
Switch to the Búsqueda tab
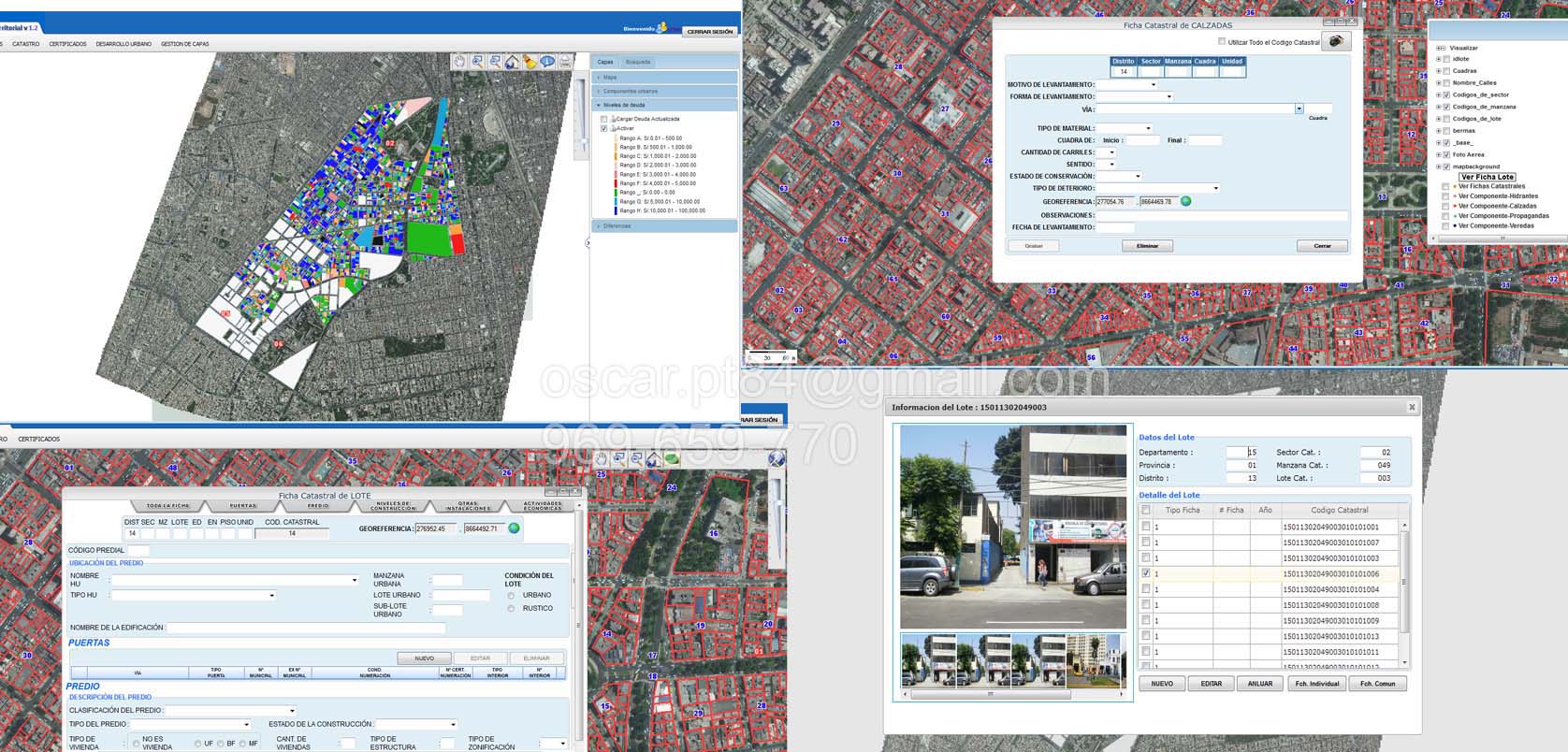638,62
